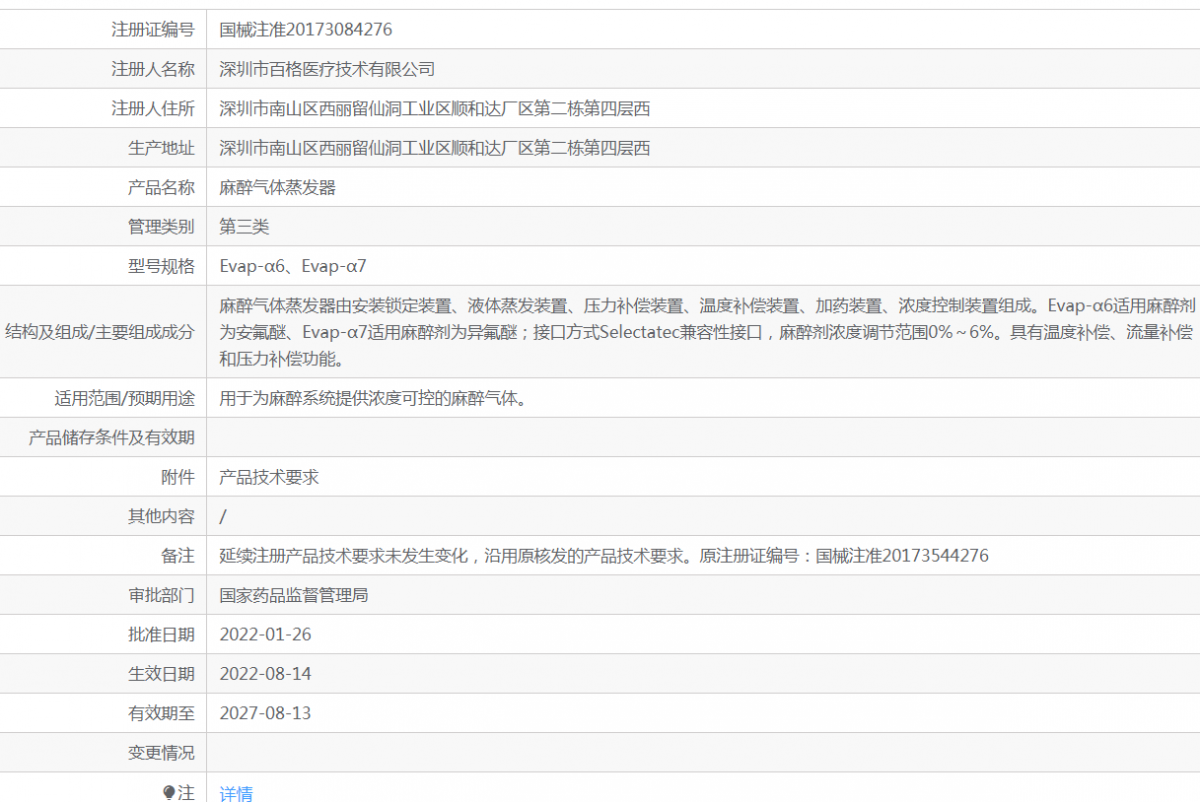Click the slash value in 其他内容 row
This screenshot has height=802, width=1200.
tap(223, 516)
